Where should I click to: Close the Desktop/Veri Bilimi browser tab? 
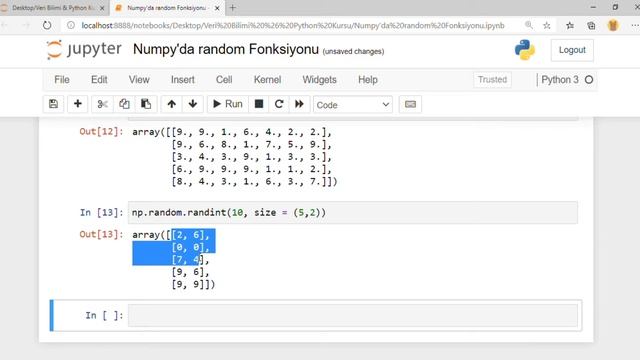click(102, 8)
